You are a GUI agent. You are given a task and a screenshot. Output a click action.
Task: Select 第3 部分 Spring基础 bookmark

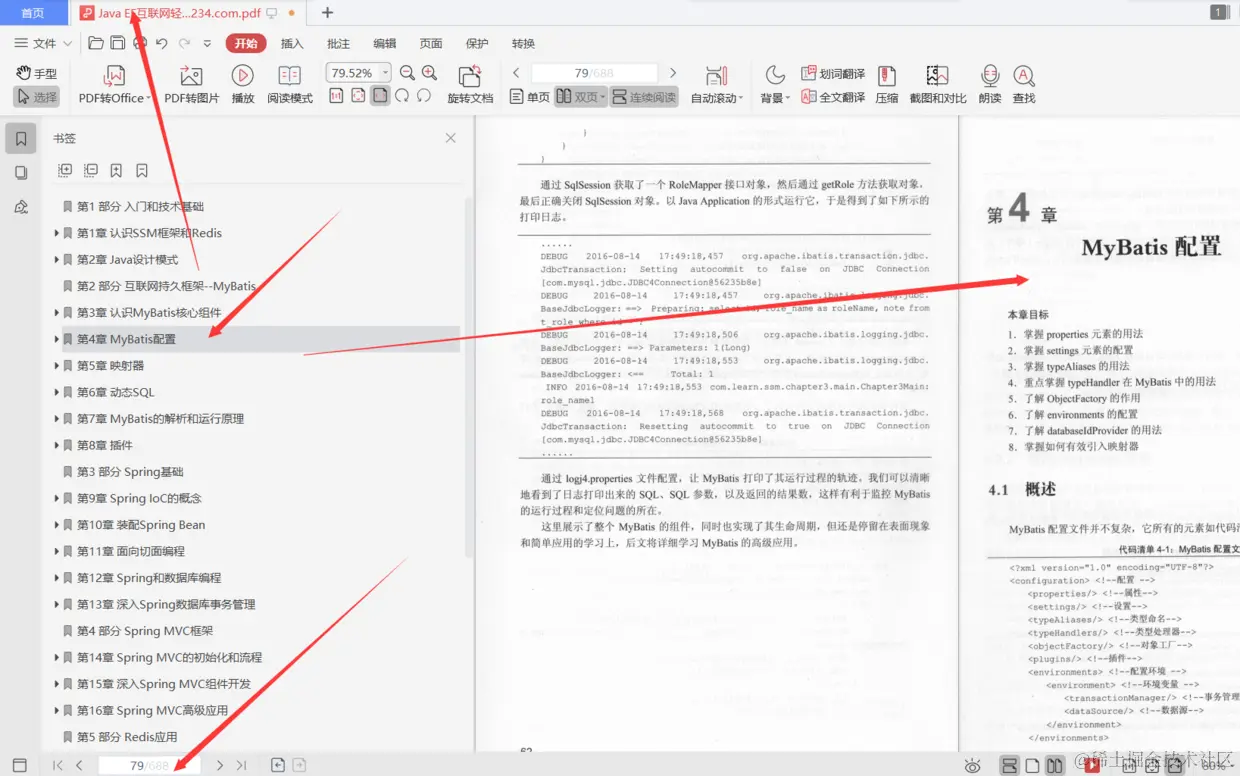130,472
